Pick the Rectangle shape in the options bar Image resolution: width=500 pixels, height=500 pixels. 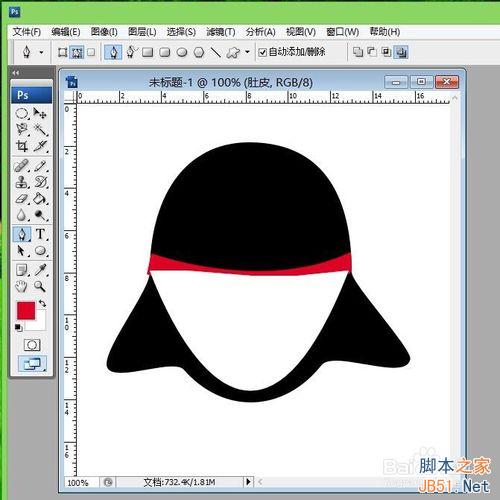pyautogui.click(x=147, y=52)
